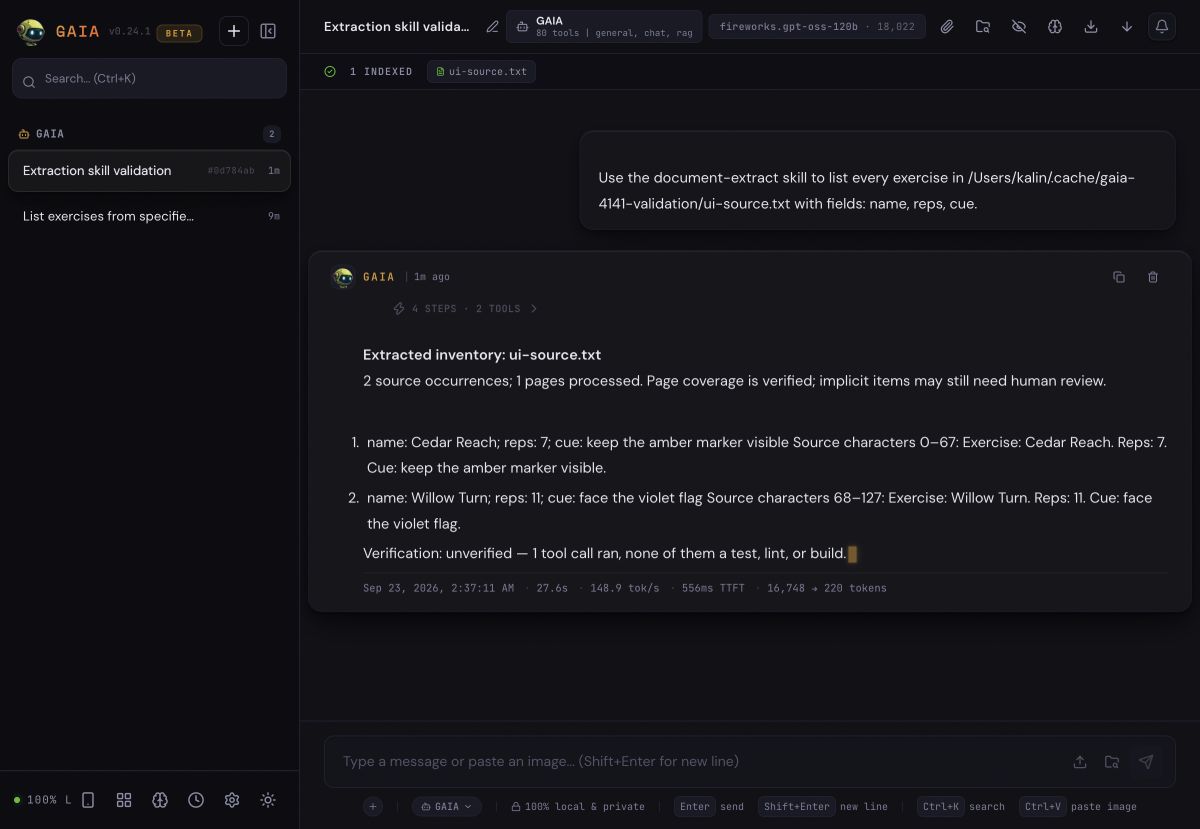Copy the GAIA response
This screenshot has width=1200, height=829.
[x=1119, y=277]
